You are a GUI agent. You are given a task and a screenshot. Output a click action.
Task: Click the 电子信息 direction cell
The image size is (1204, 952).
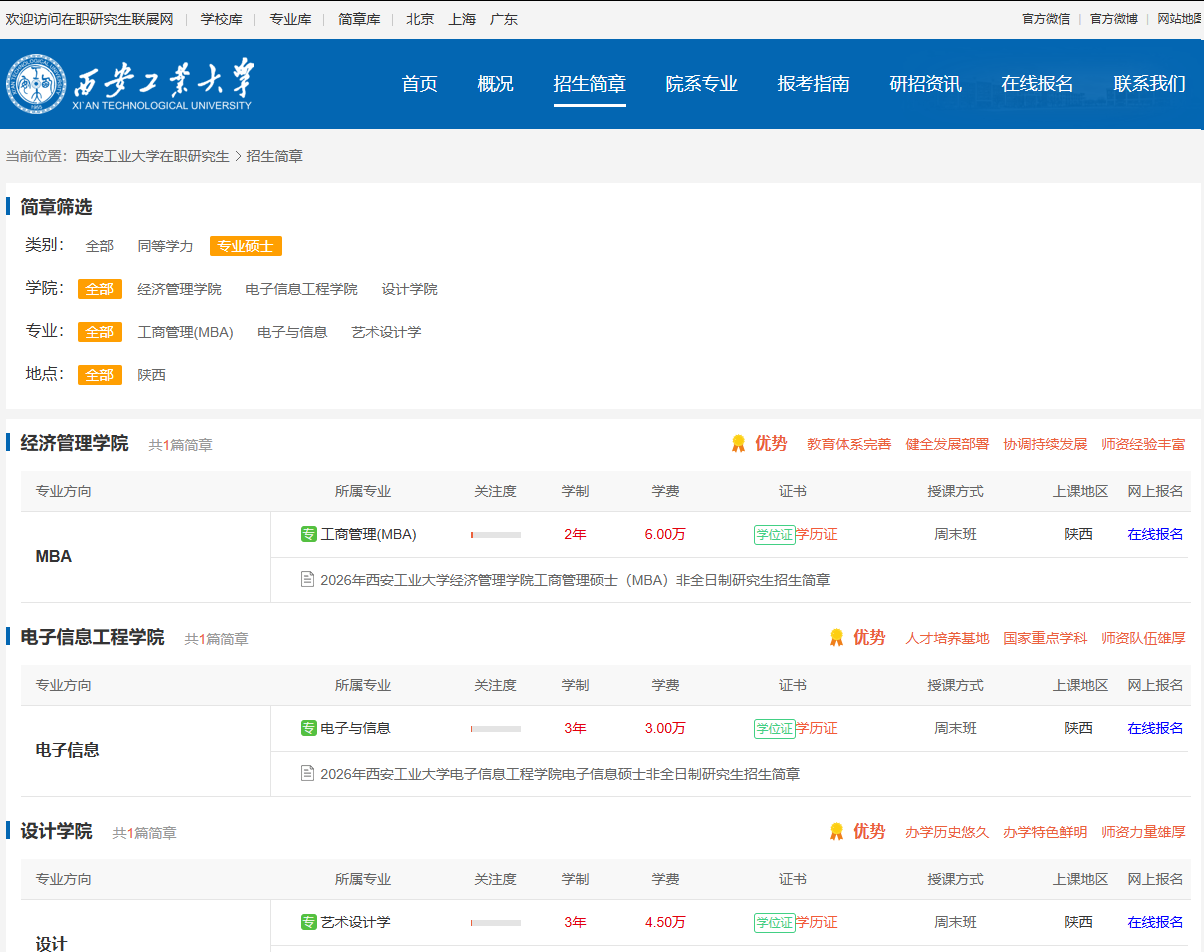146,750
